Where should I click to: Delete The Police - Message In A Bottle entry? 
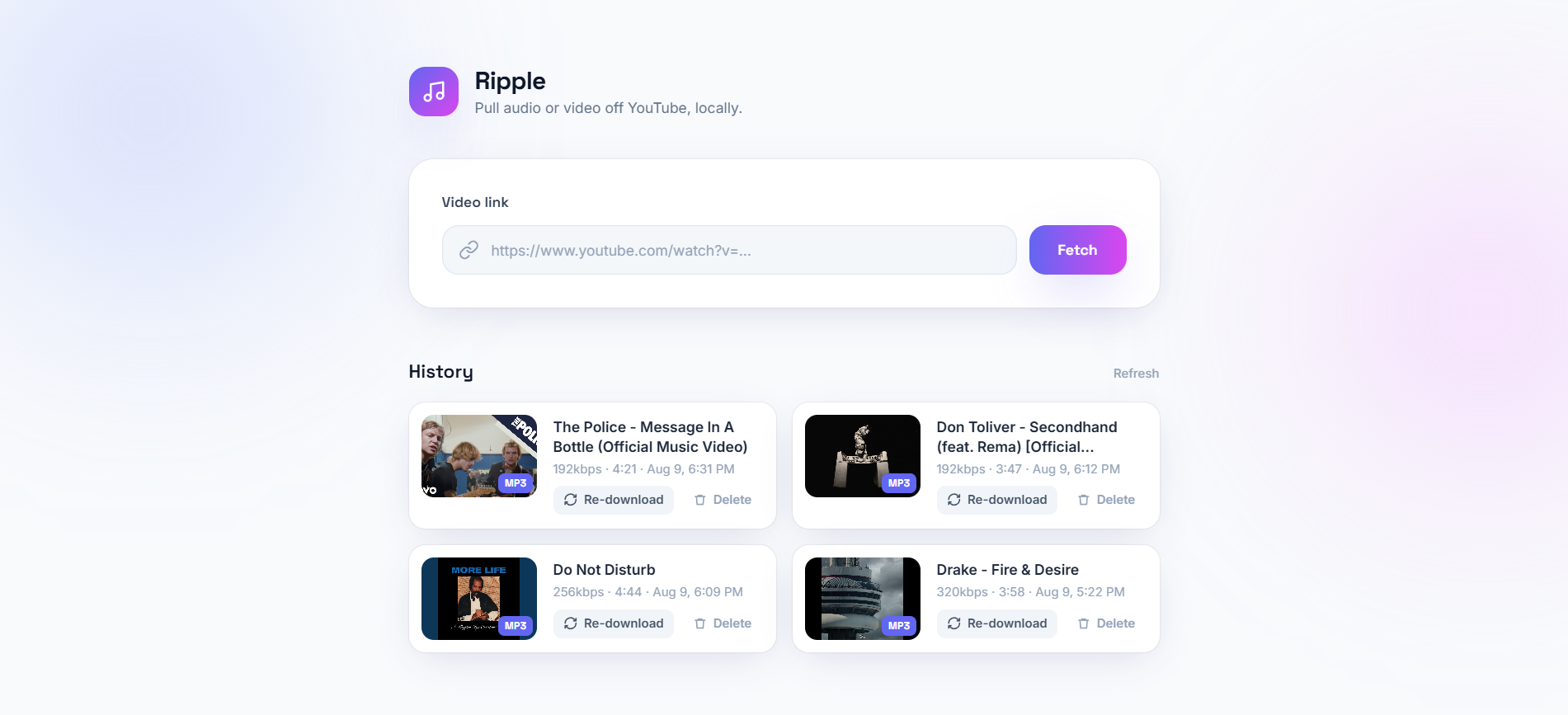[723, 500]
